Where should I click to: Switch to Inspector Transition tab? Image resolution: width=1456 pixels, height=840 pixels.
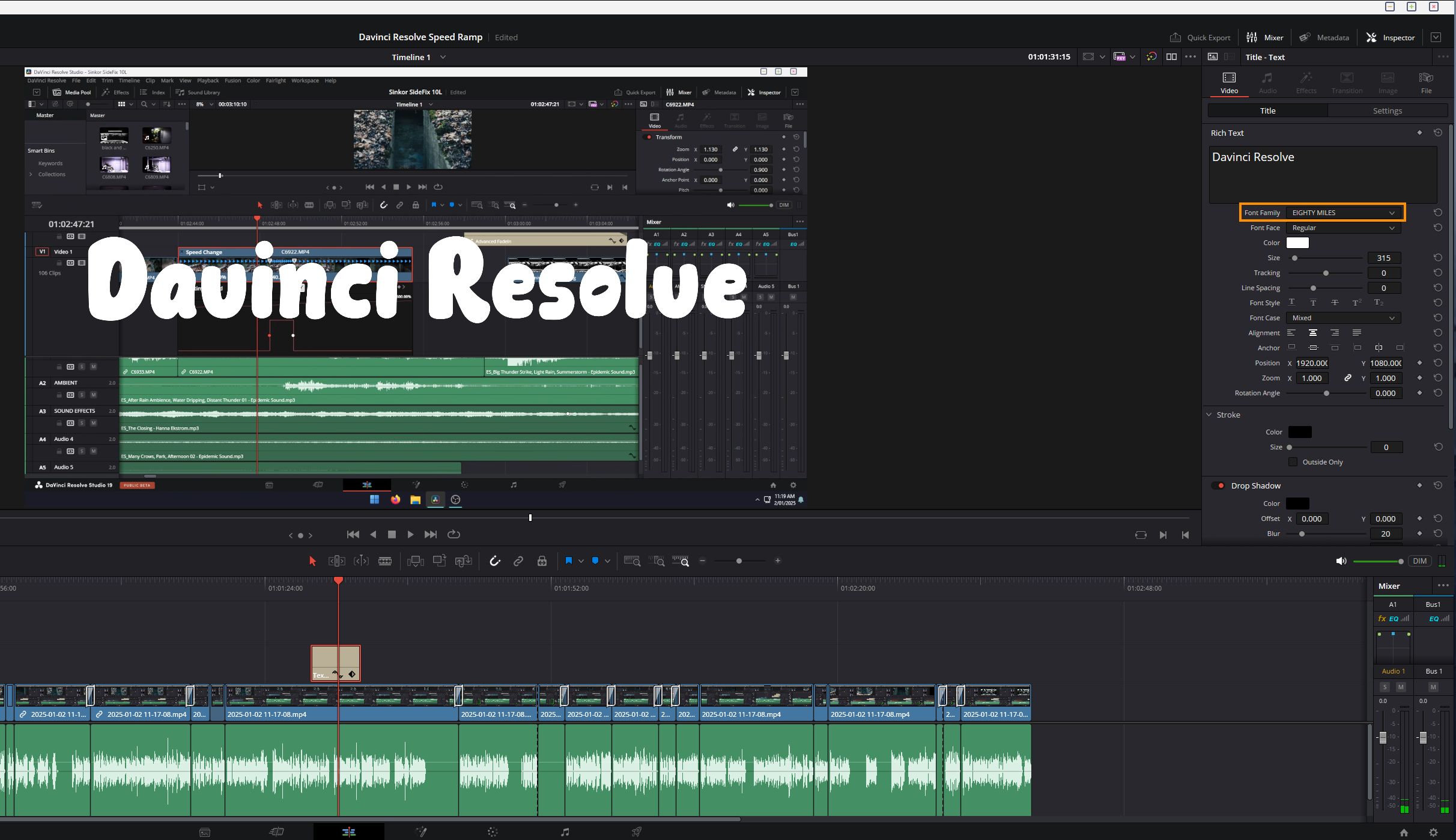(1347, 83)
